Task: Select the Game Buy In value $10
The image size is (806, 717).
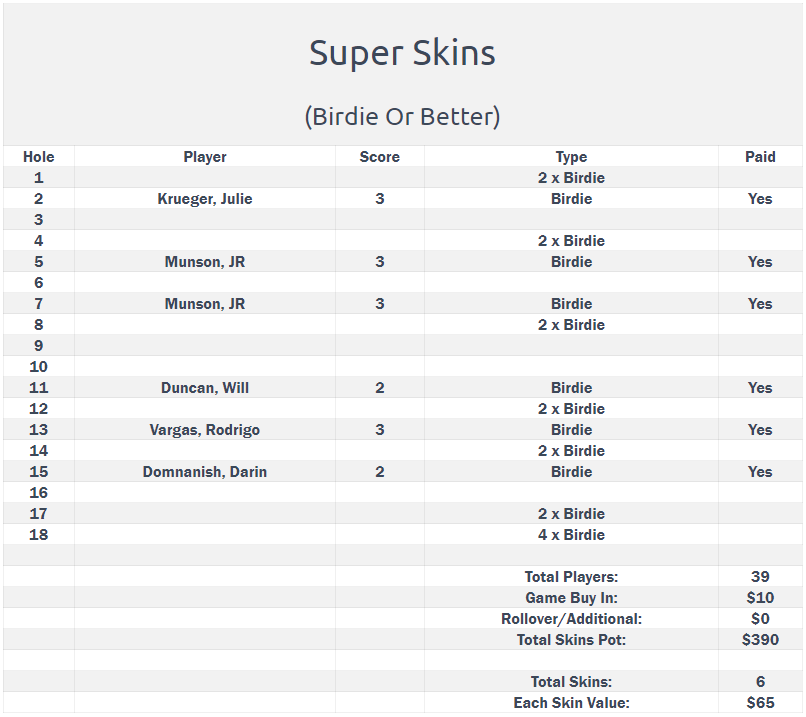Action: coord(760,598)
